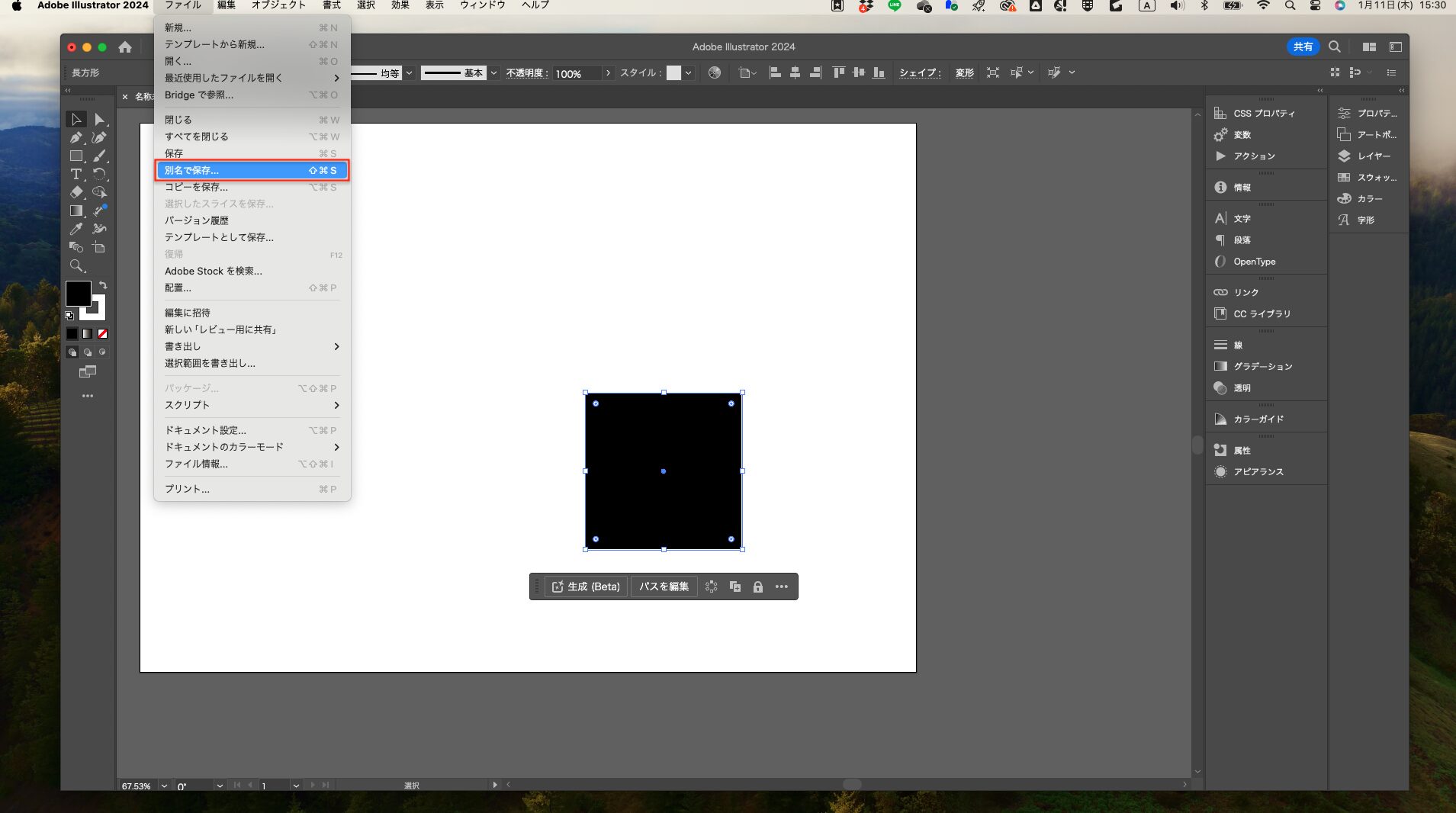The image size is (1456, 813).
Task: Swap fill and stroke colors arrow
Action: click(103, 285)
